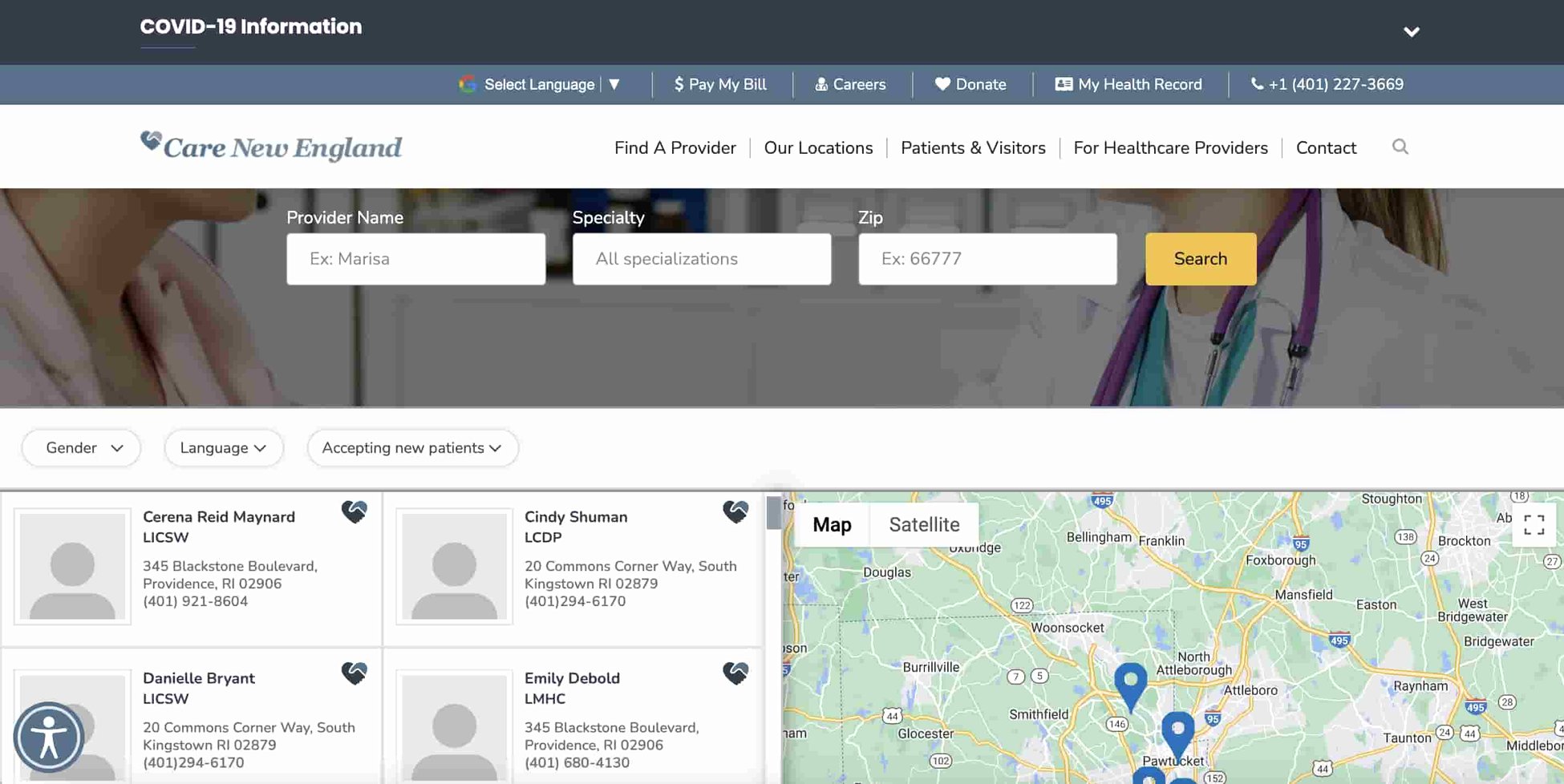Go to the Care New England logo homepage

[271, 147]
